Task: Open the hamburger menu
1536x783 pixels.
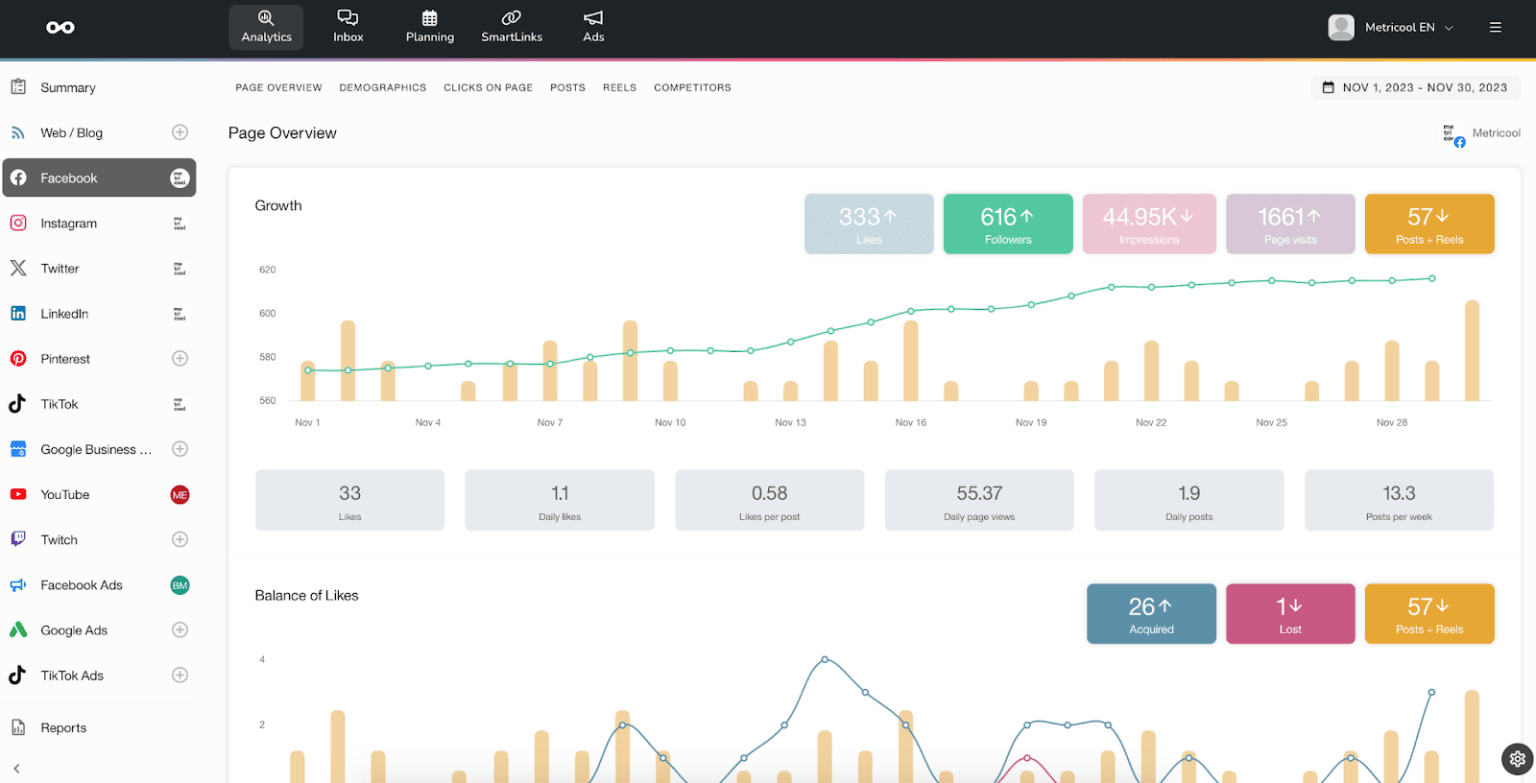Action: (x=1498, y=27)
